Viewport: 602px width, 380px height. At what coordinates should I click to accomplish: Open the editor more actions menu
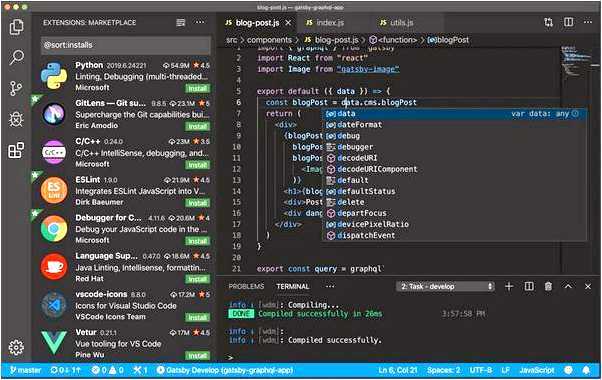[588, 22]
